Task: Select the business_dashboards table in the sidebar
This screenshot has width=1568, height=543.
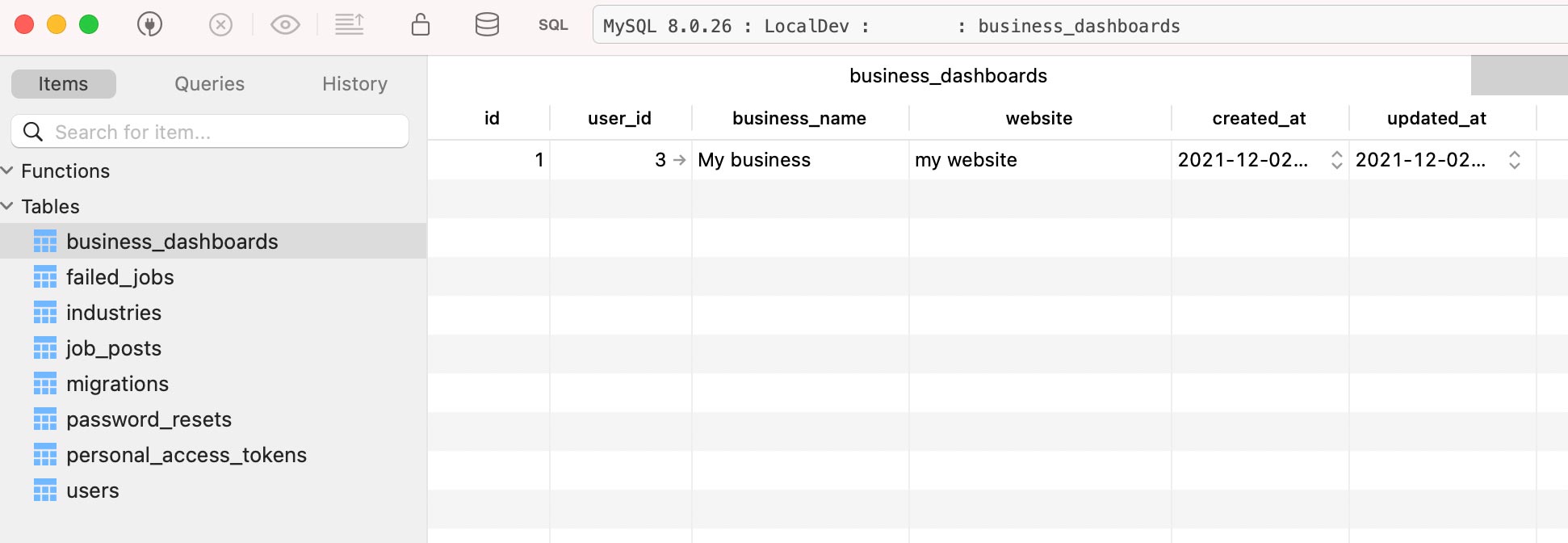Action: coord(213,241)
